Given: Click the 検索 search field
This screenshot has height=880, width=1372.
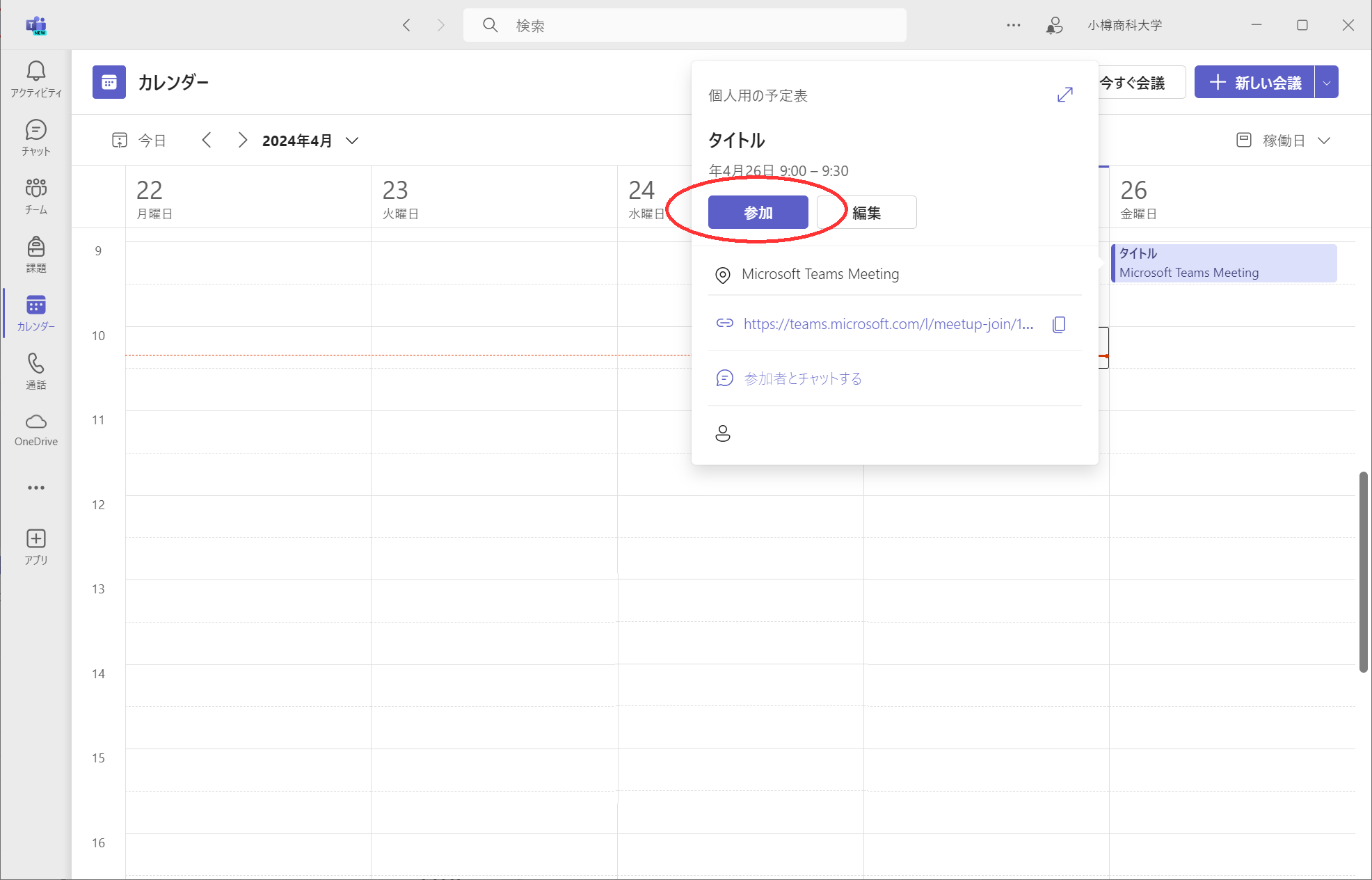Looking at the screenshot, I should tap(685, 26).
